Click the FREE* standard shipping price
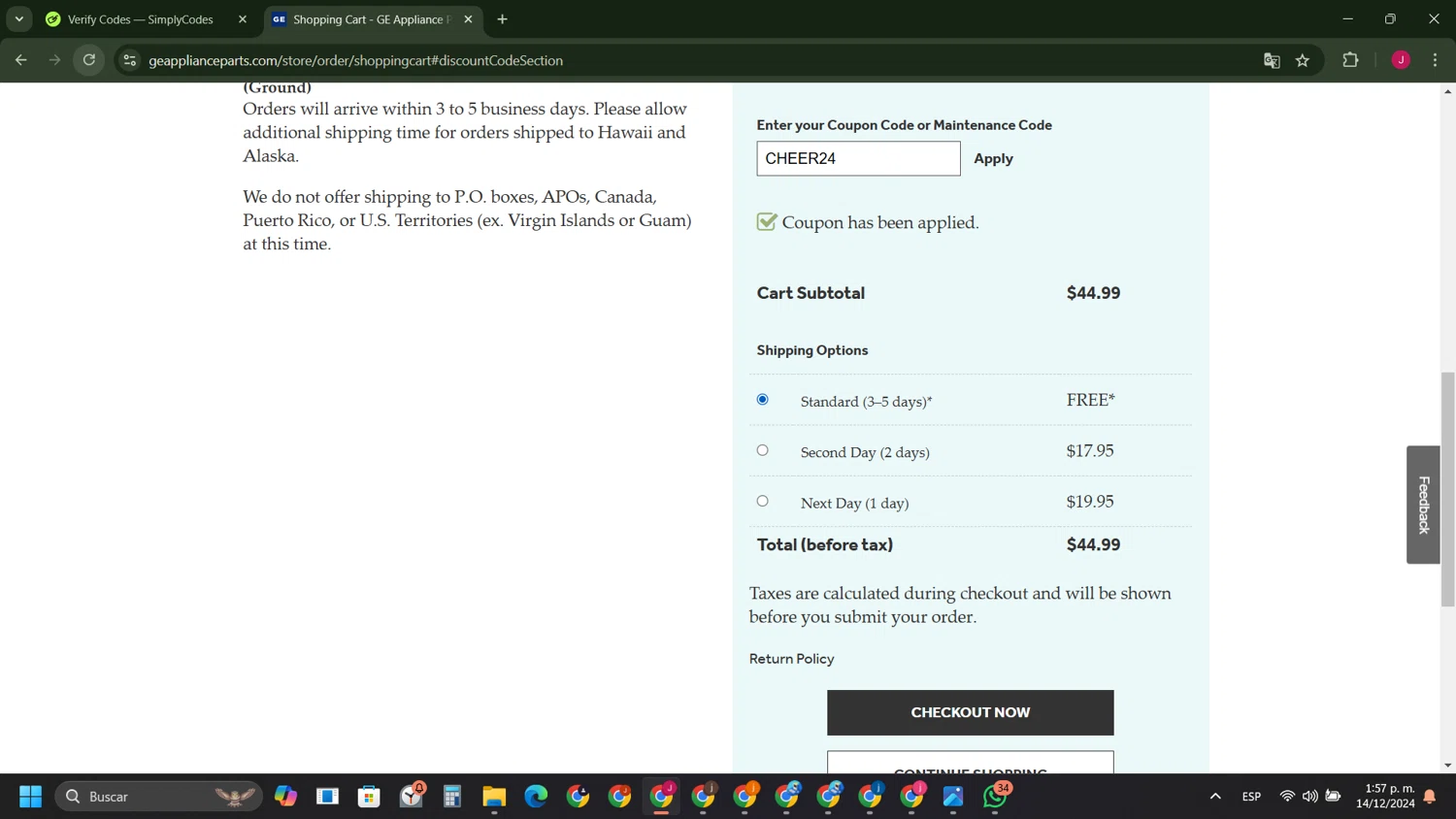 click(x=1091, y=400)
